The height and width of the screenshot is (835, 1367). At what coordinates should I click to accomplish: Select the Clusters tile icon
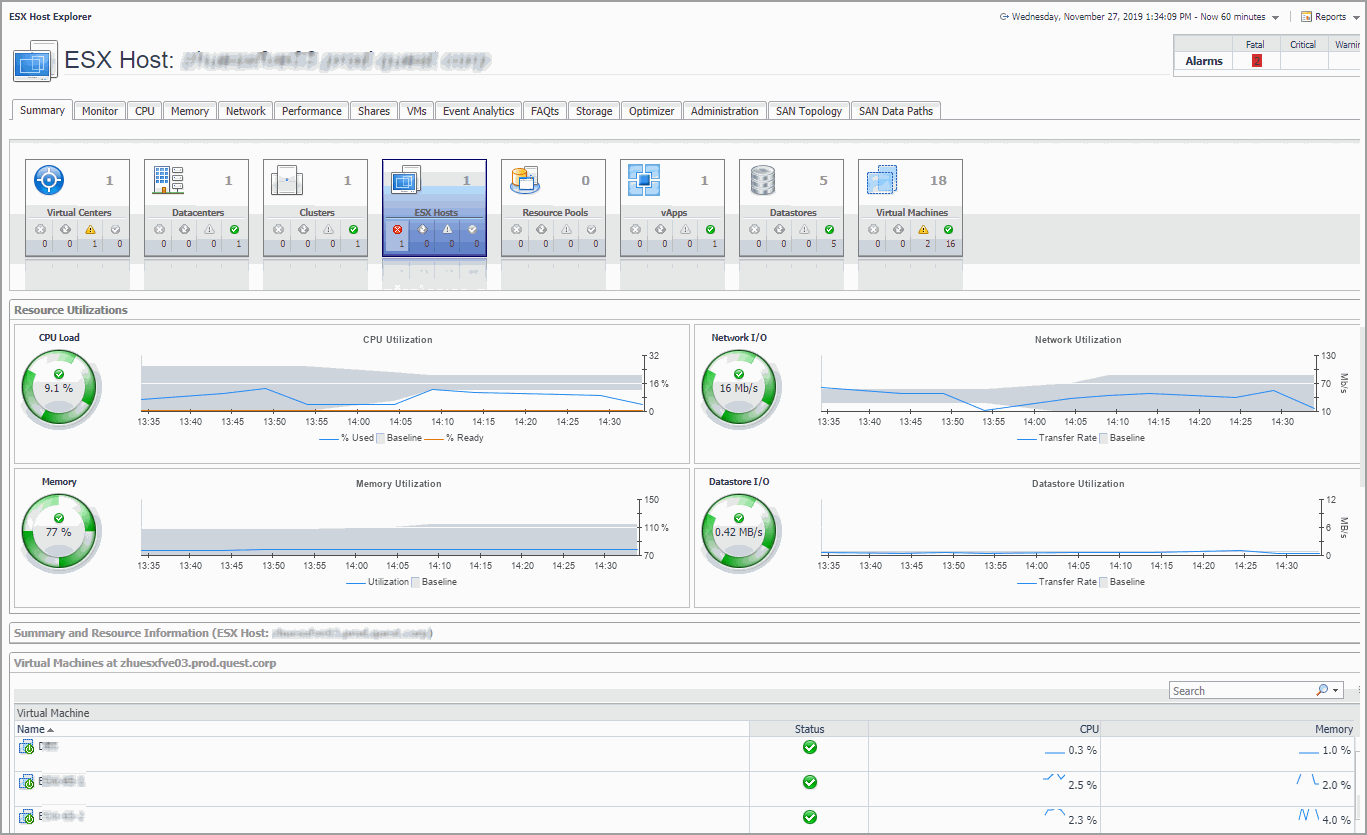(287, 180)
